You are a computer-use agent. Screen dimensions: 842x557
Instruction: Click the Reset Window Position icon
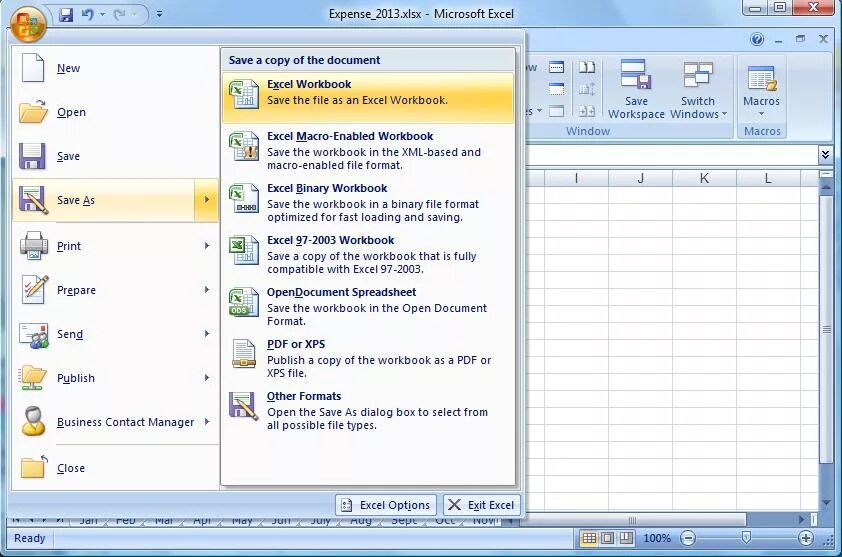point(587,111)
